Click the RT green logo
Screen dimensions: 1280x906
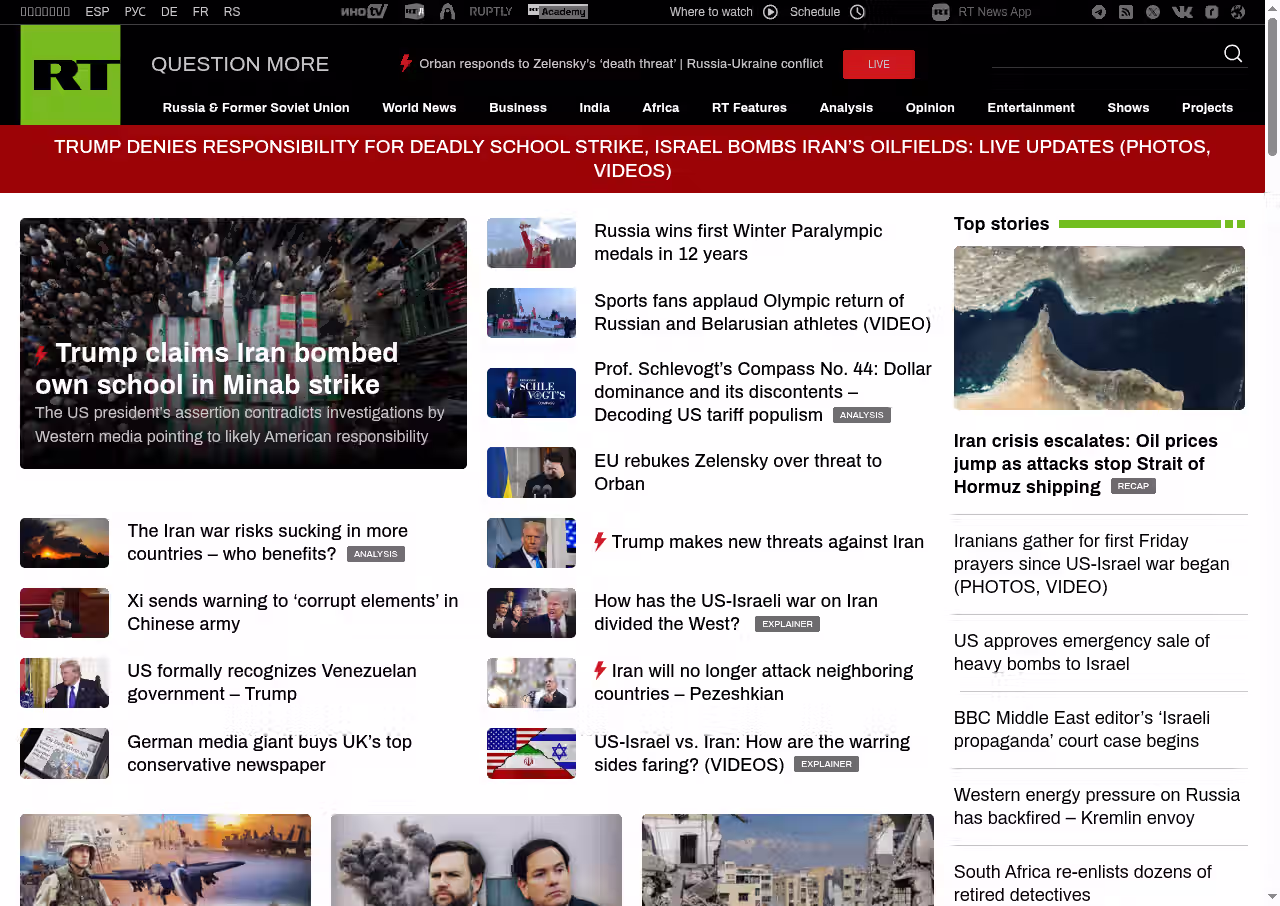(x=70, y=75)
